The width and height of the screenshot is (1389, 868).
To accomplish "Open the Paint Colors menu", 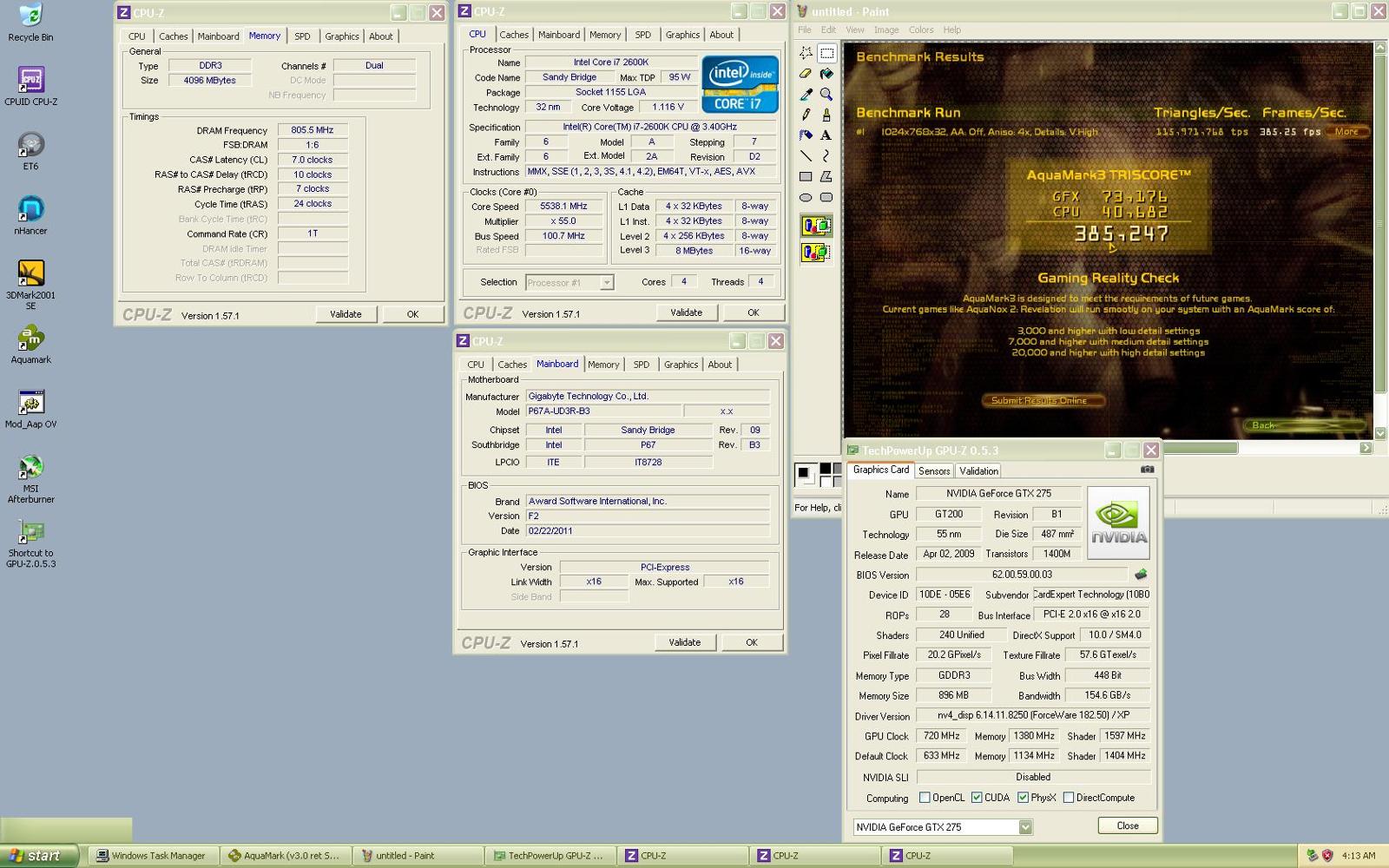I will click(x=921, y=30).
